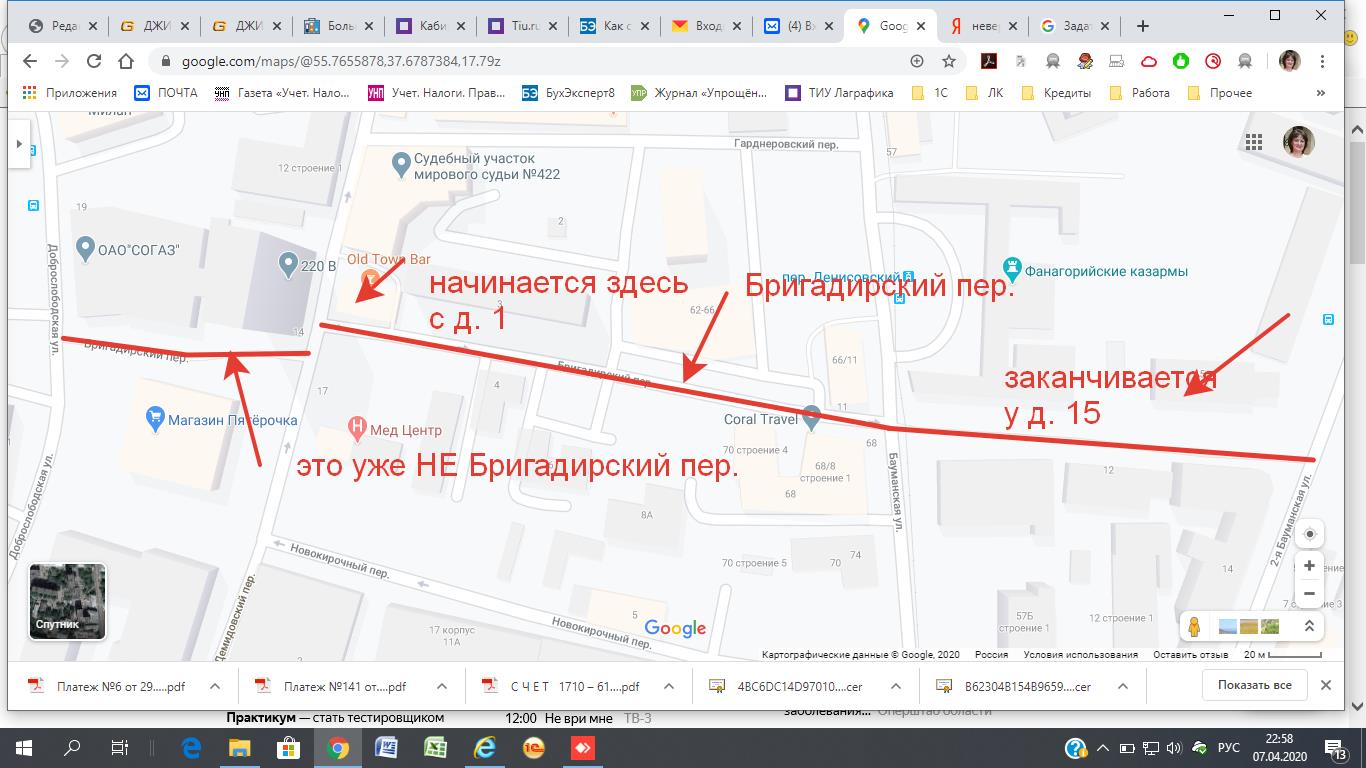This screenshot has width=1366, height=768.
Task: Open options for B62304B154B9659 cer download
Action: pos(1122,686)
